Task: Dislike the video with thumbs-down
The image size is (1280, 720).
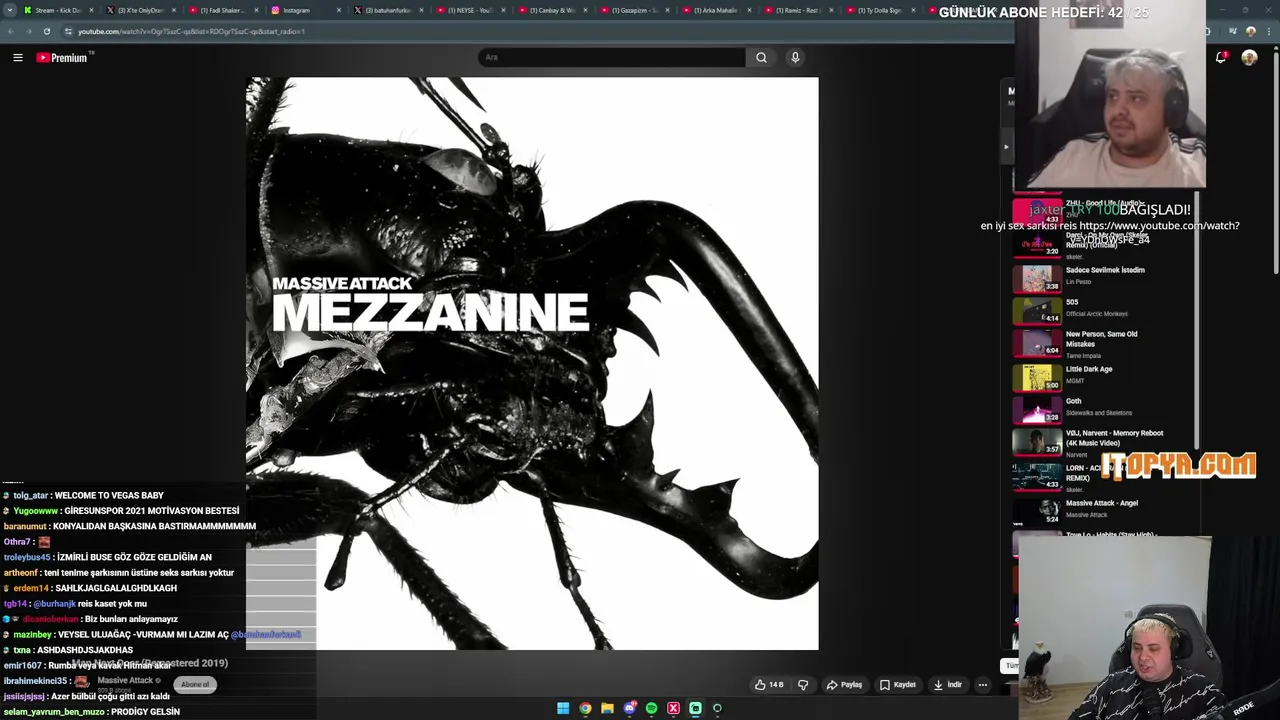Action: 802,685
